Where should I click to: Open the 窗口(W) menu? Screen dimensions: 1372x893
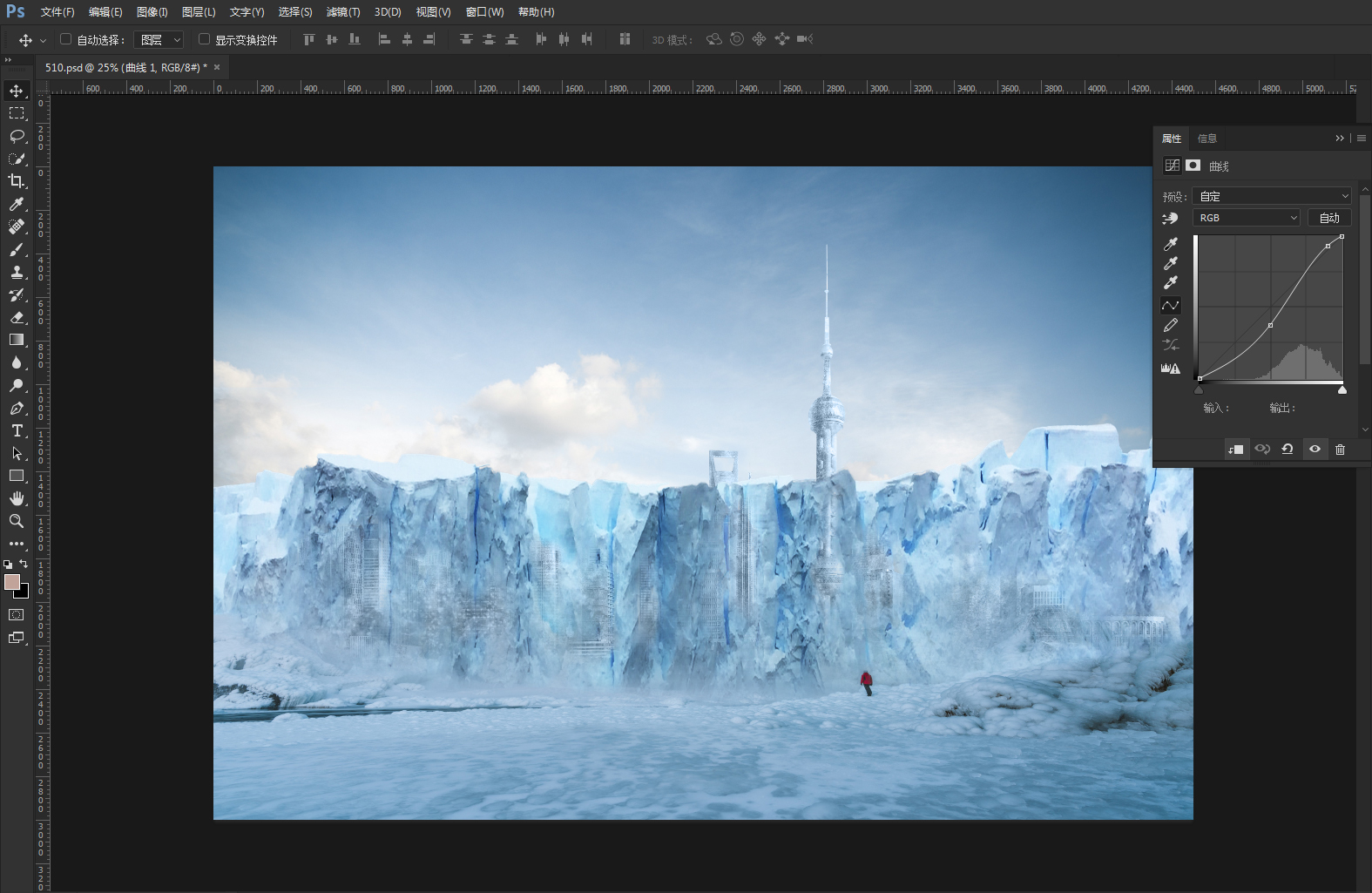[x=484, y=12]
